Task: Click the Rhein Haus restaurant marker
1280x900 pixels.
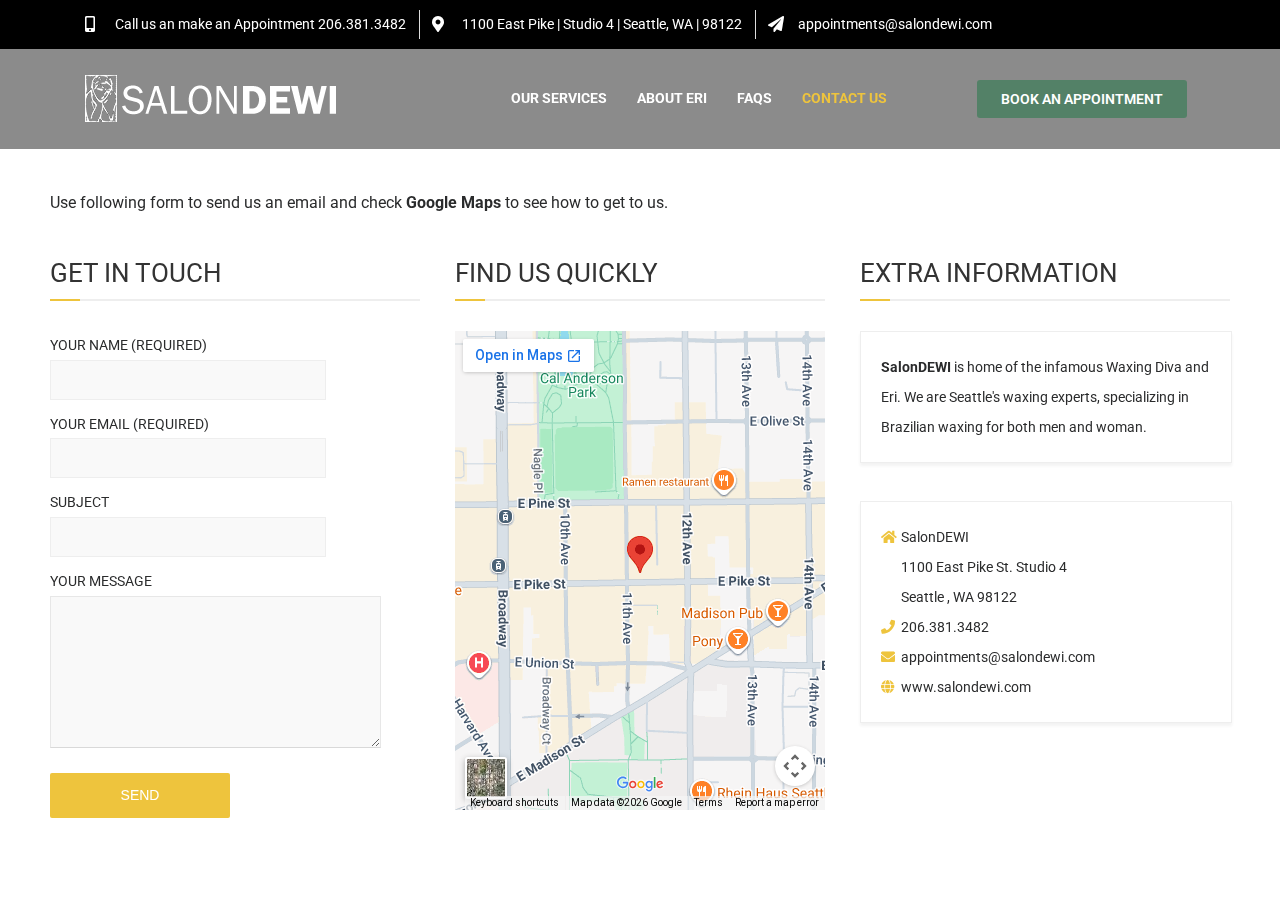Action: 702,791
